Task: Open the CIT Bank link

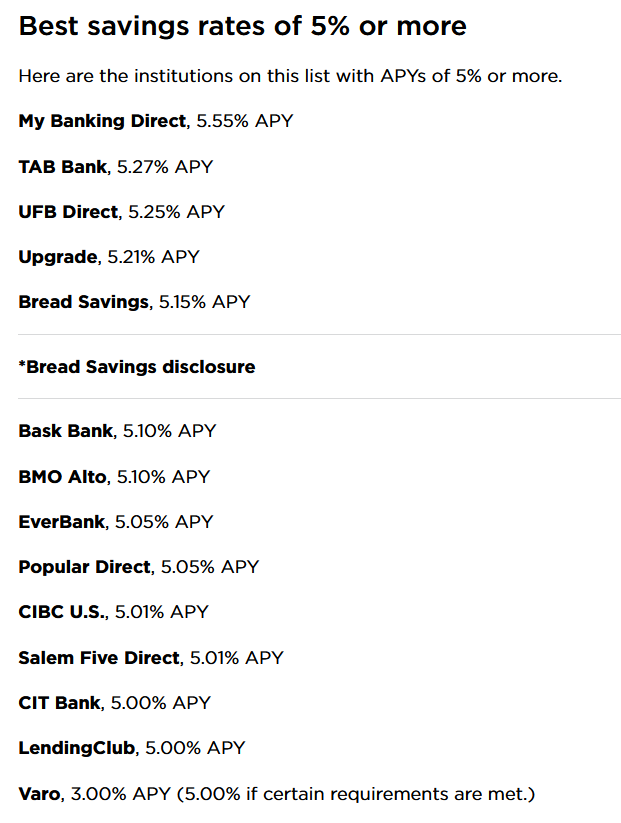Action: point(60,703)
